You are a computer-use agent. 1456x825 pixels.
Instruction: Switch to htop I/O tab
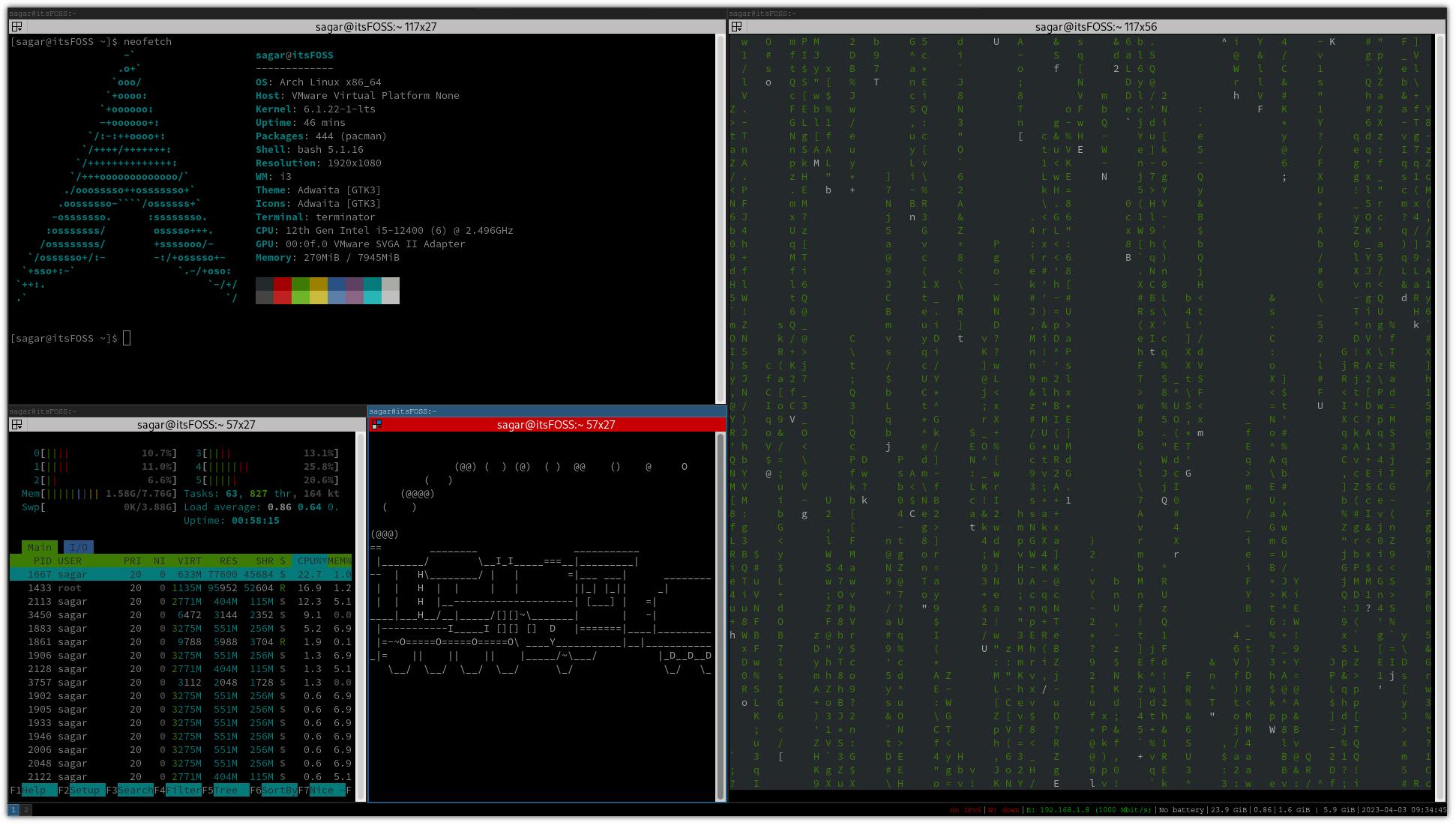click(x=78, y=548)
